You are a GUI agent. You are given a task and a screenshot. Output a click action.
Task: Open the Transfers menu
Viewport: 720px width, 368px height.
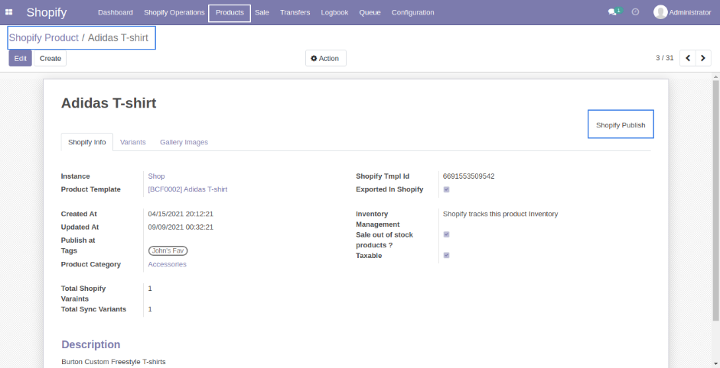coord(295,12)
